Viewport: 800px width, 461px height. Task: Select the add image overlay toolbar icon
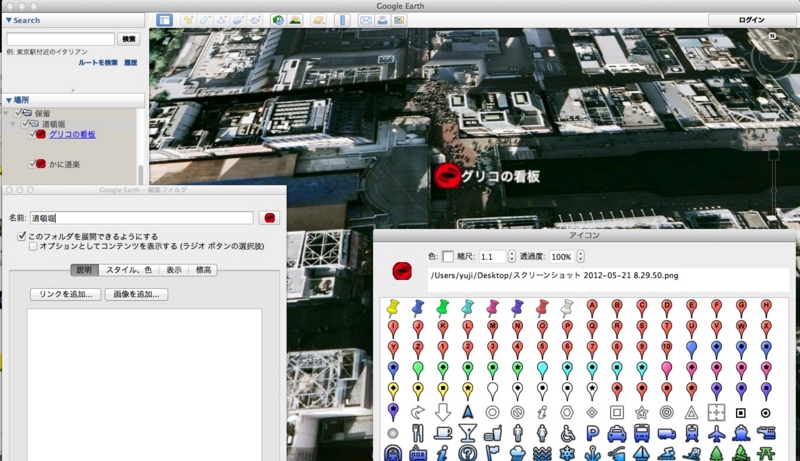pos(238,20)
